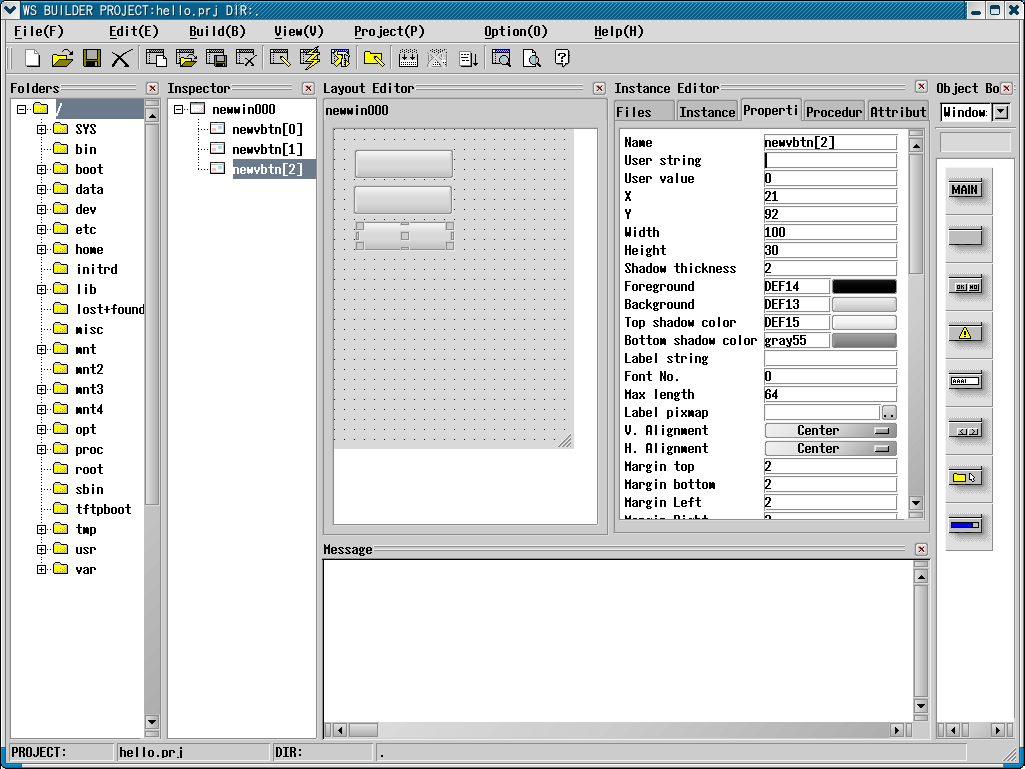Screen dimensions: 1025x769
Task: Create a new window with the window-page icon
Action: pos(156,58)
